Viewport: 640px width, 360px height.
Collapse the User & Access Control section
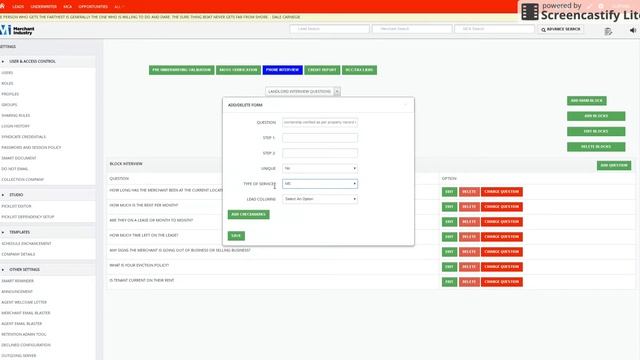click(32, 61)
